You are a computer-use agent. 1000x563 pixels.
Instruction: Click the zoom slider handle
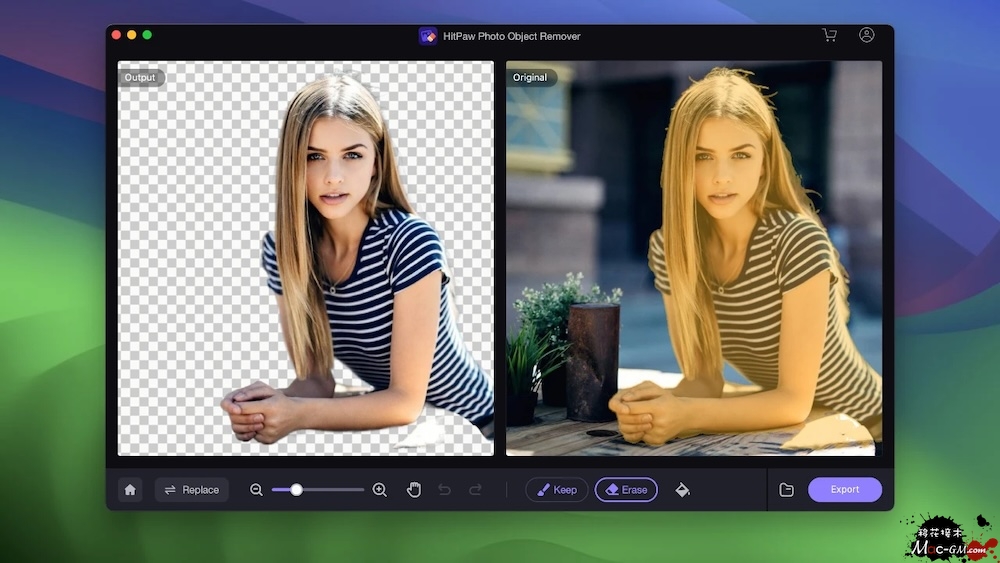click(296, 490)
